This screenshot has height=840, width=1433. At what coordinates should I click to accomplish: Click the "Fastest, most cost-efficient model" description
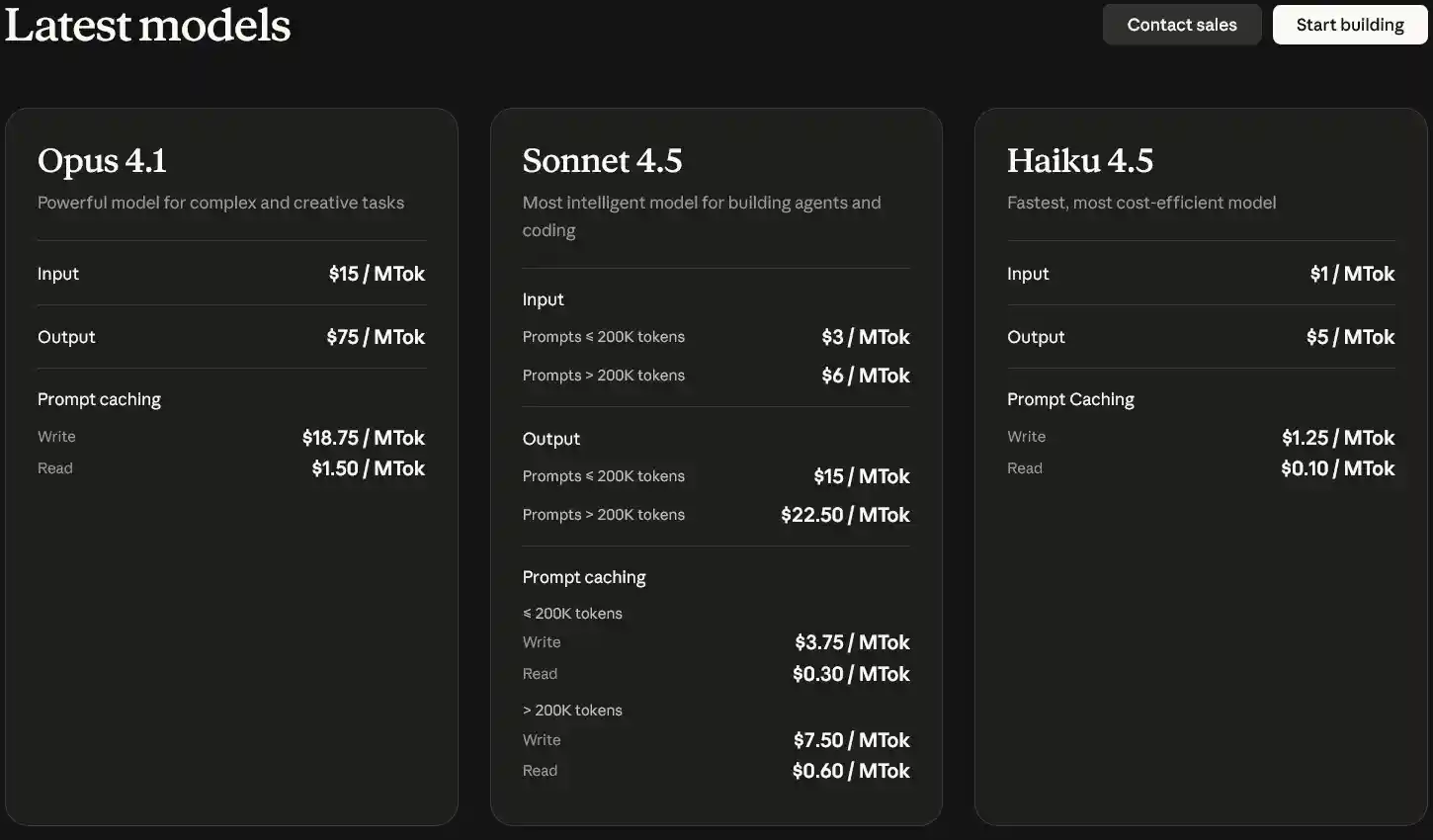click(x=1141, y=203)
